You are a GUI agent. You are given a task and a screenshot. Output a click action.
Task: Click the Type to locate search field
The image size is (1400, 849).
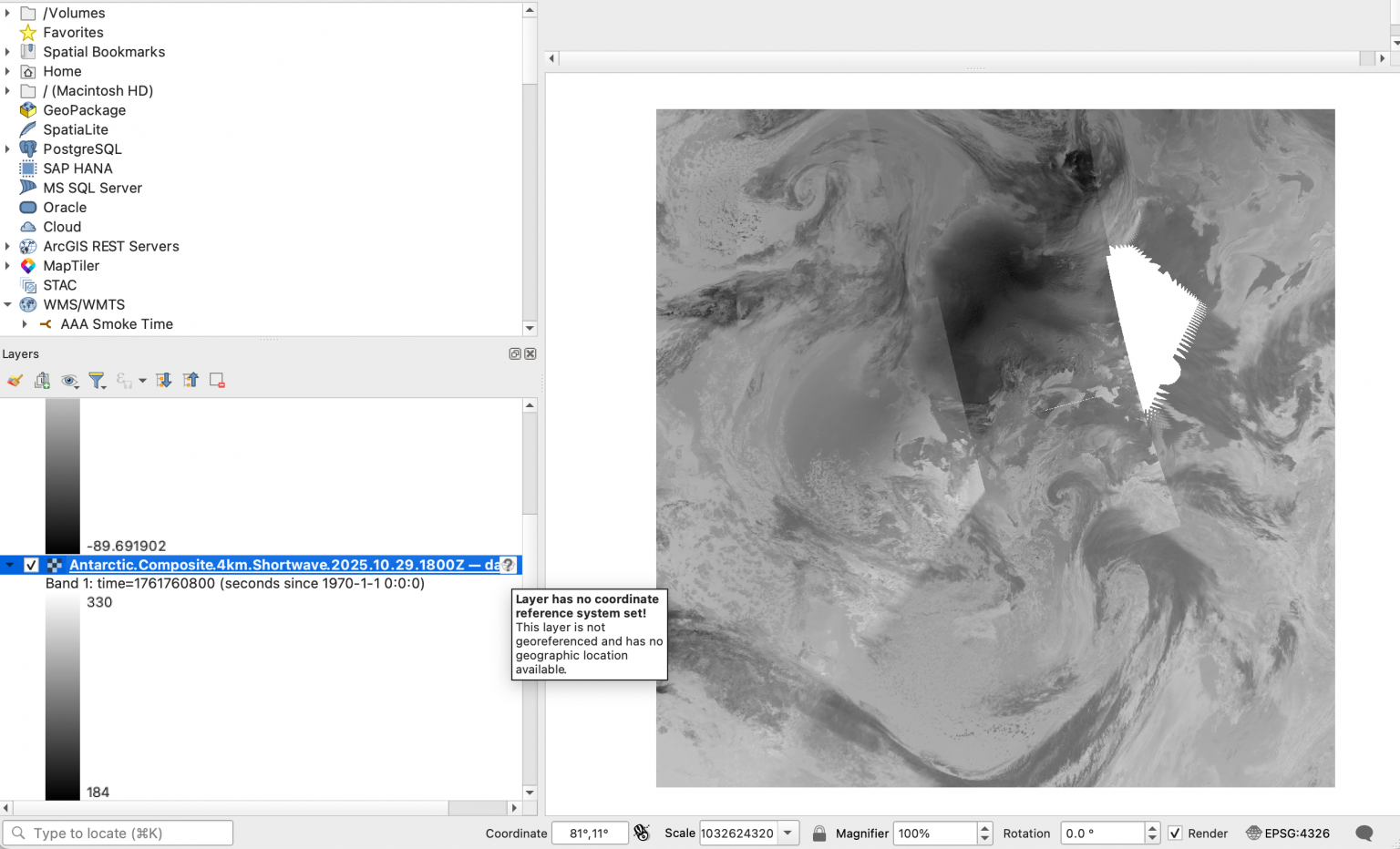click(x=128, y=834)
